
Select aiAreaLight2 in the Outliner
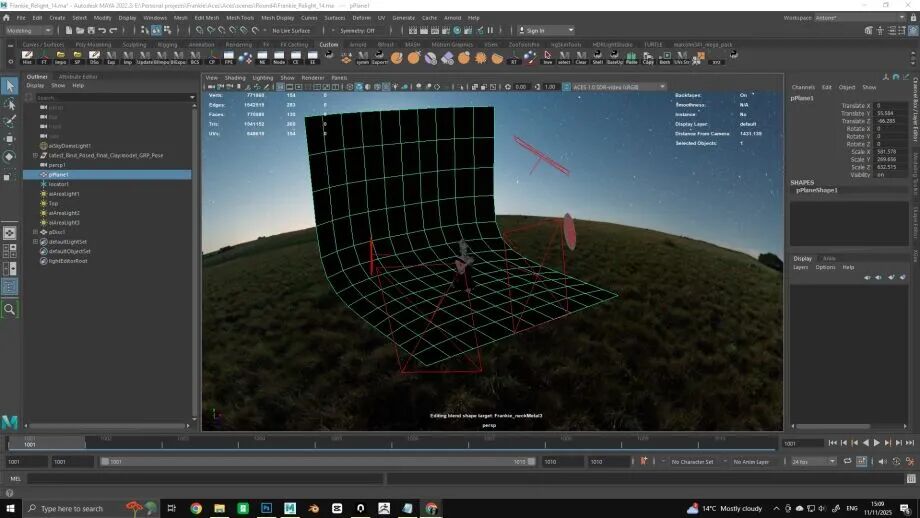pos(64,213)
